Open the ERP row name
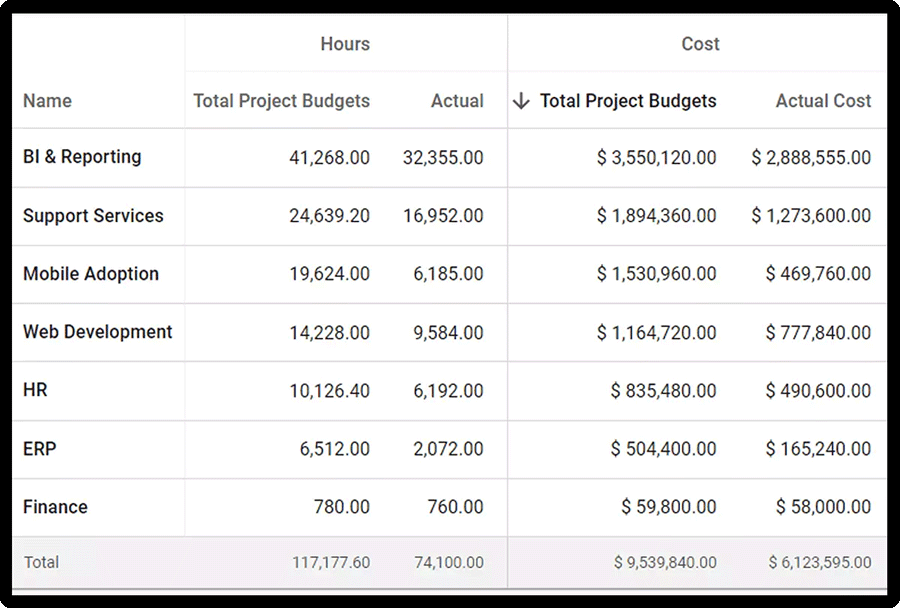 (40, 448)
